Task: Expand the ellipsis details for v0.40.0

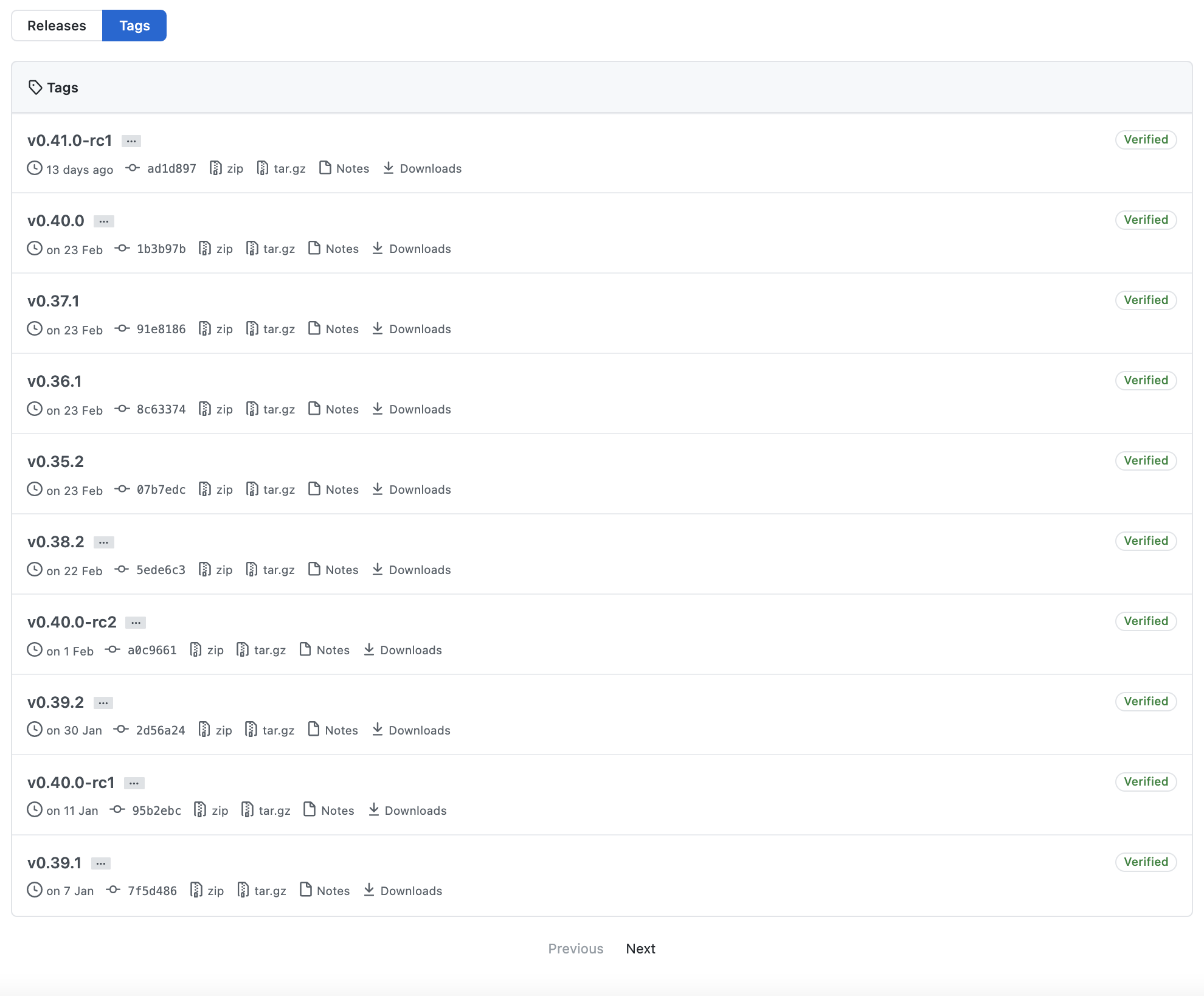Action: (104, 221)
